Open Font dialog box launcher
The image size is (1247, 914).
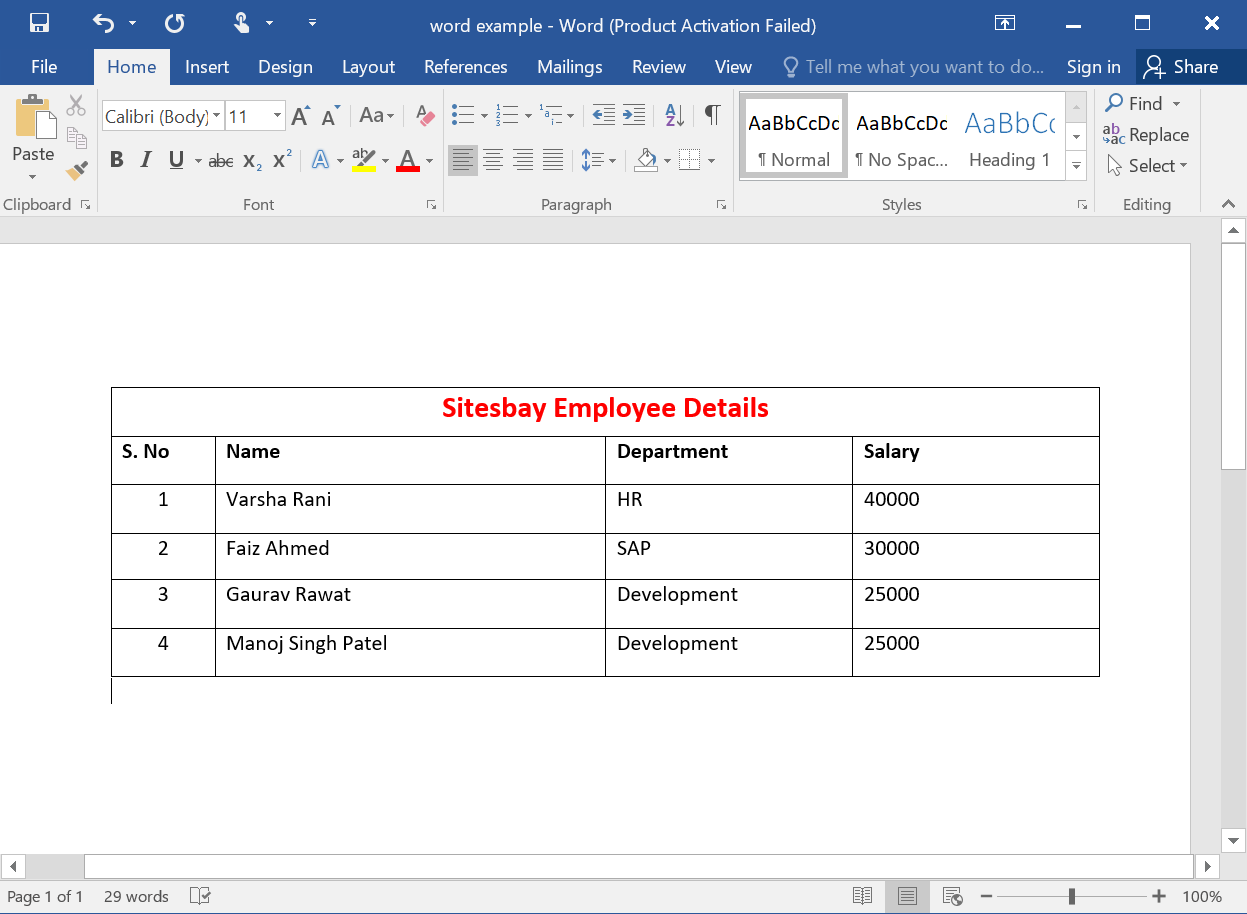click(x=431, y=204)
